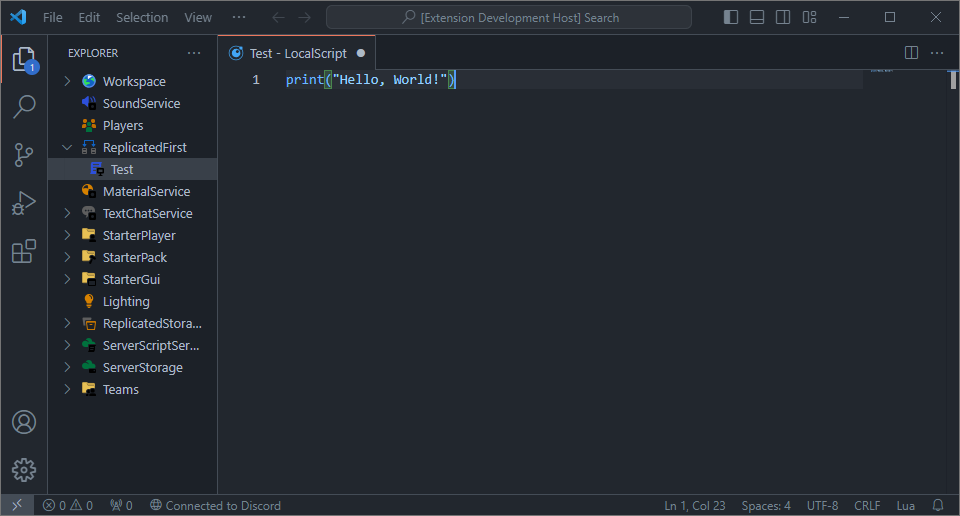Click the StarterPlayer folder icon

click(x=89, y=235)
